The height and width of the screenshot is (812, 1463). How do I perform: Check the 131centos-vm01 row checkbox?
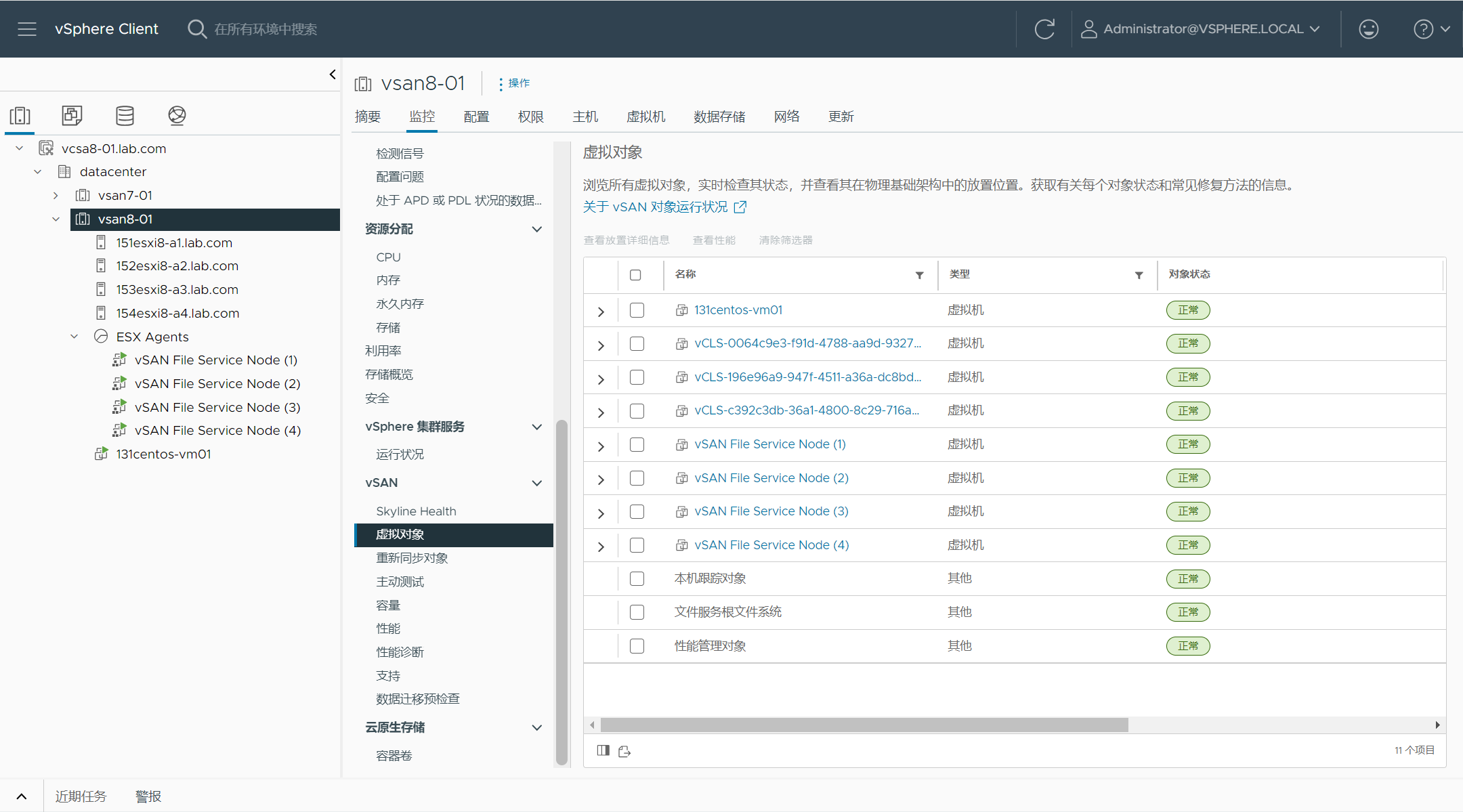[637, 310]
